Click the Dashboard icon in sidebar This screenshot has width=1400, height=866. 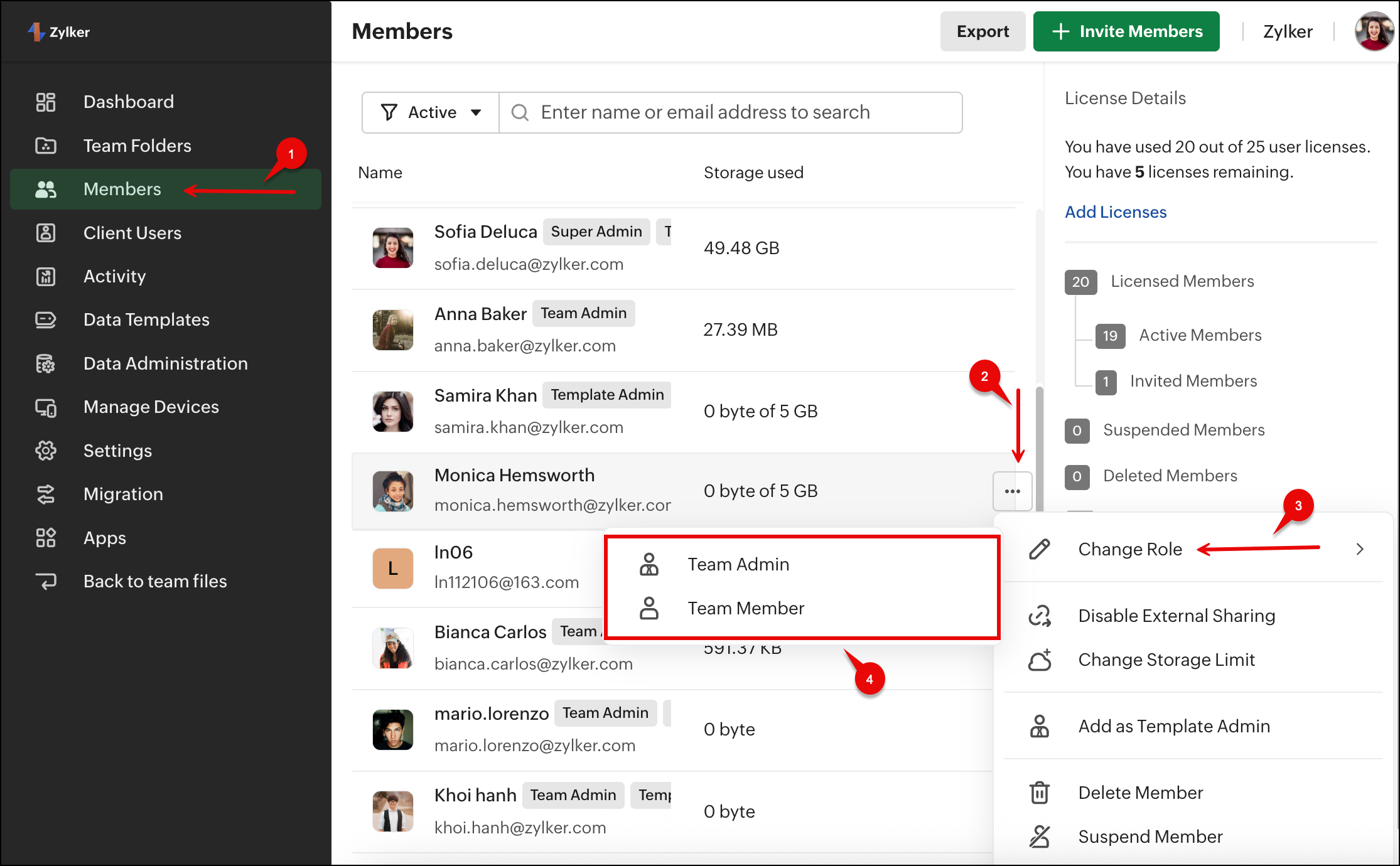pyautogui.click(x=46, y=102)
